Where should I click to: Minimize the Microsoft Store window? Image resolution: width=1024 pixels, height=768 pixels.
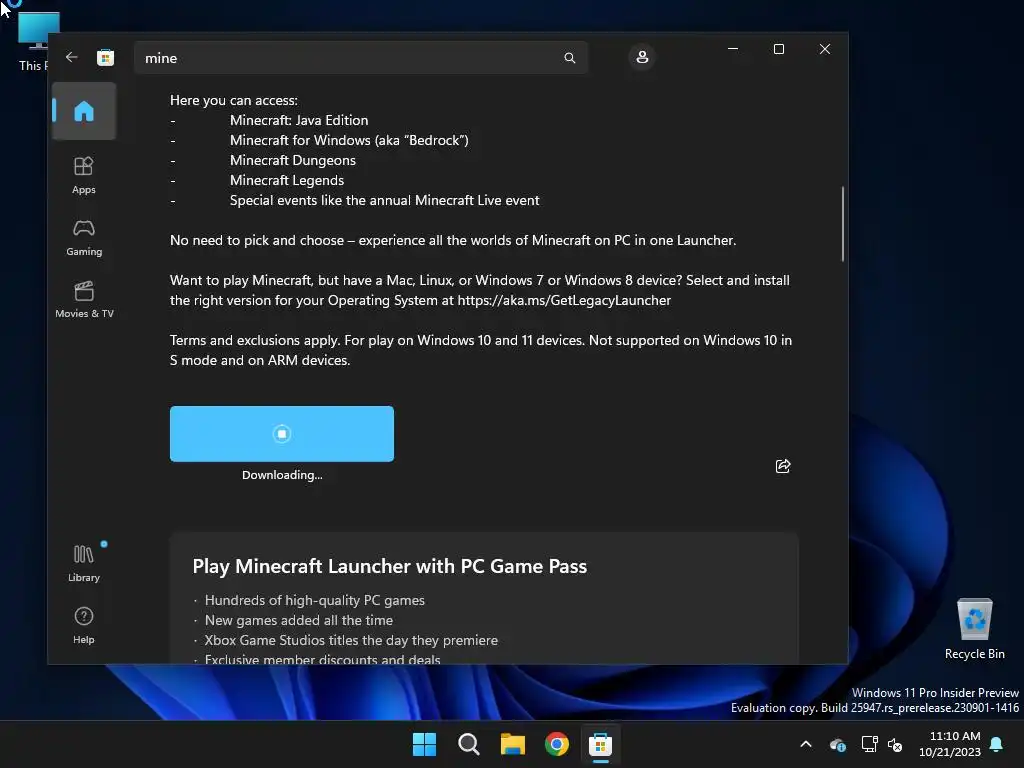pos(733,49)
